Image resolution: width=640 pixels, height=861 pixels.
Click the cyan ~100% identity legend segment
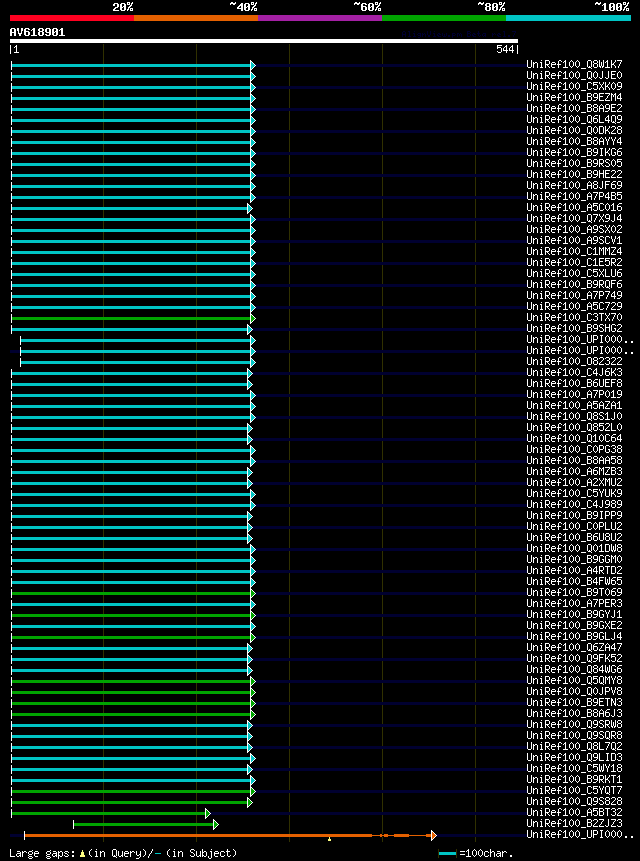pos(568,18)
